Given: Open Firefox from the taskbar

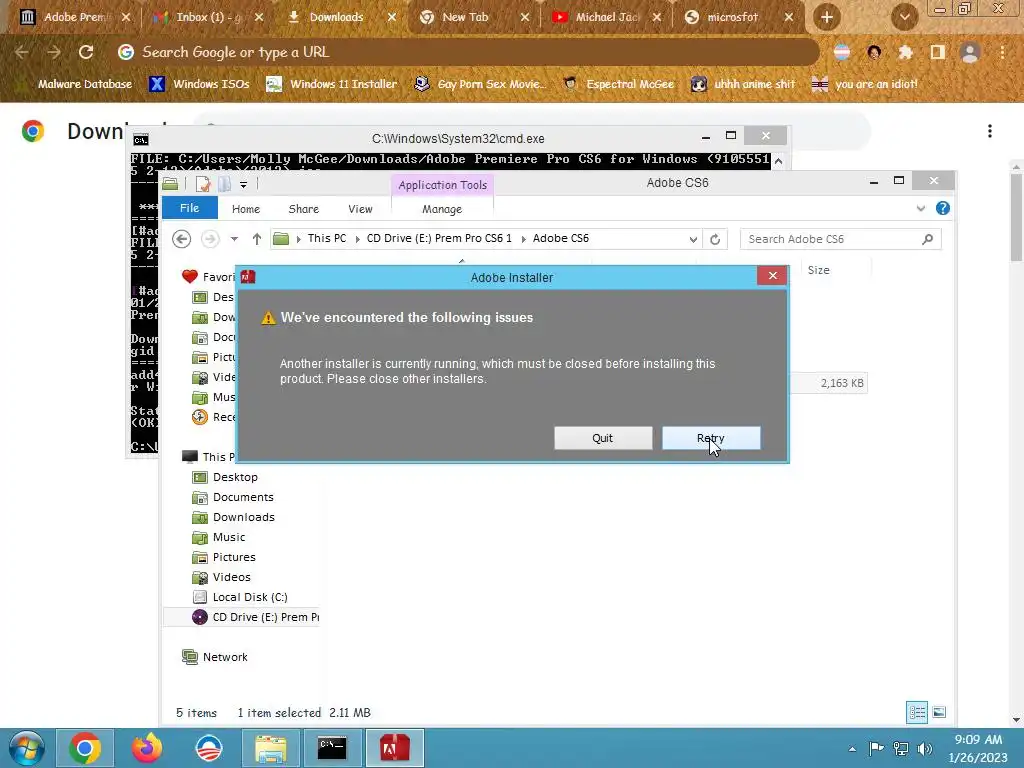Looking at the screenshot, I should [x=147, y=748].
